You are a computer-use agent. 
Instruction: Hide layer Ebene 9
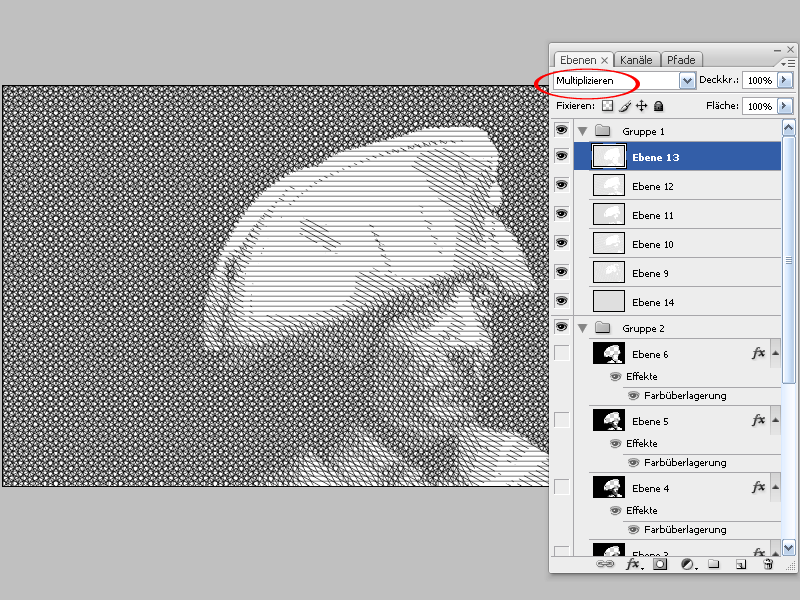(562, 272)
